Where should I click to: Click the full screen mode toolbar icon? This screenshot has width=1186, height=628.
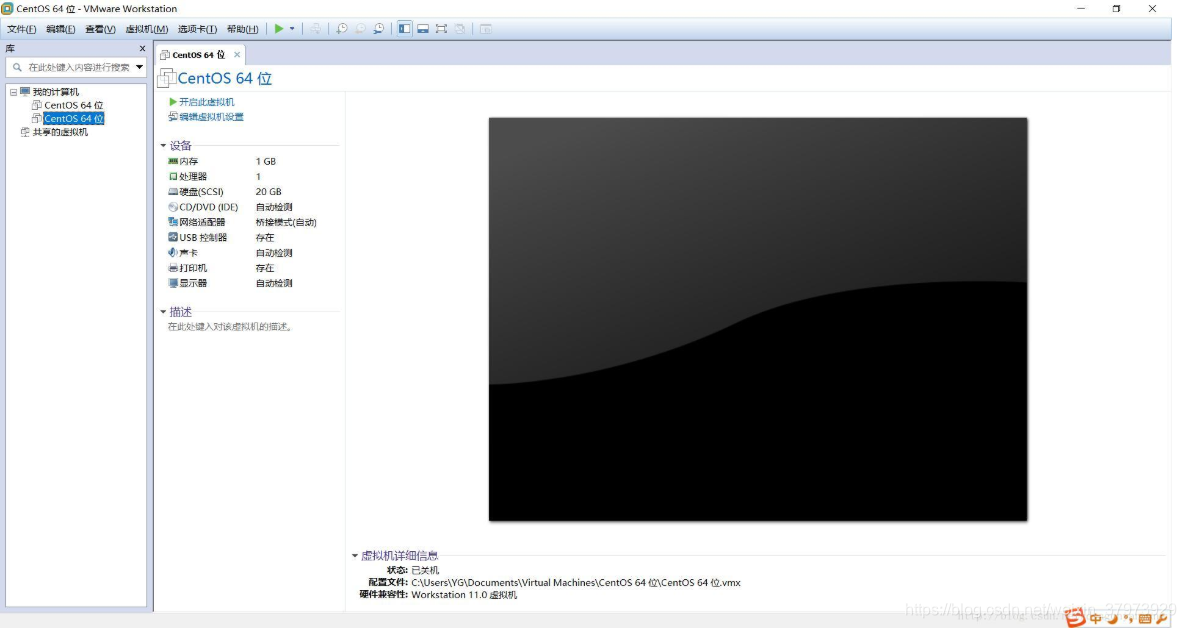441,29
